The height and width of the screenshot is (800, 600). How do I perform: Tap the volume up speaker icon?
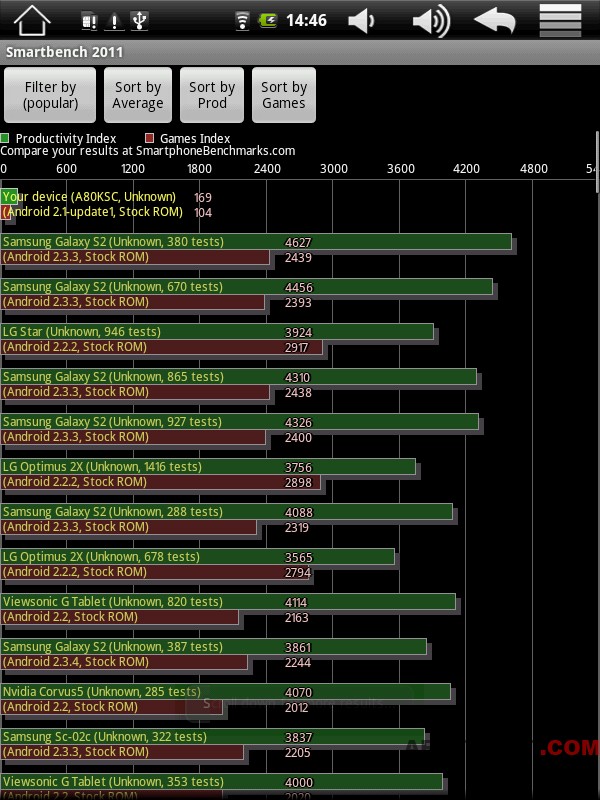[432, 21]
